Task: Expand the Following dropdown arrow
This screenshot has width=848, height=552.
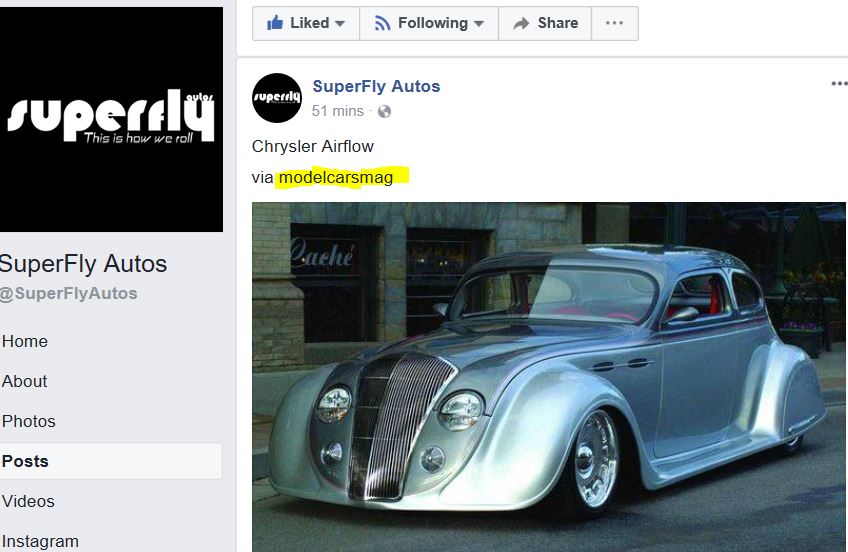Action: [479, 23]
